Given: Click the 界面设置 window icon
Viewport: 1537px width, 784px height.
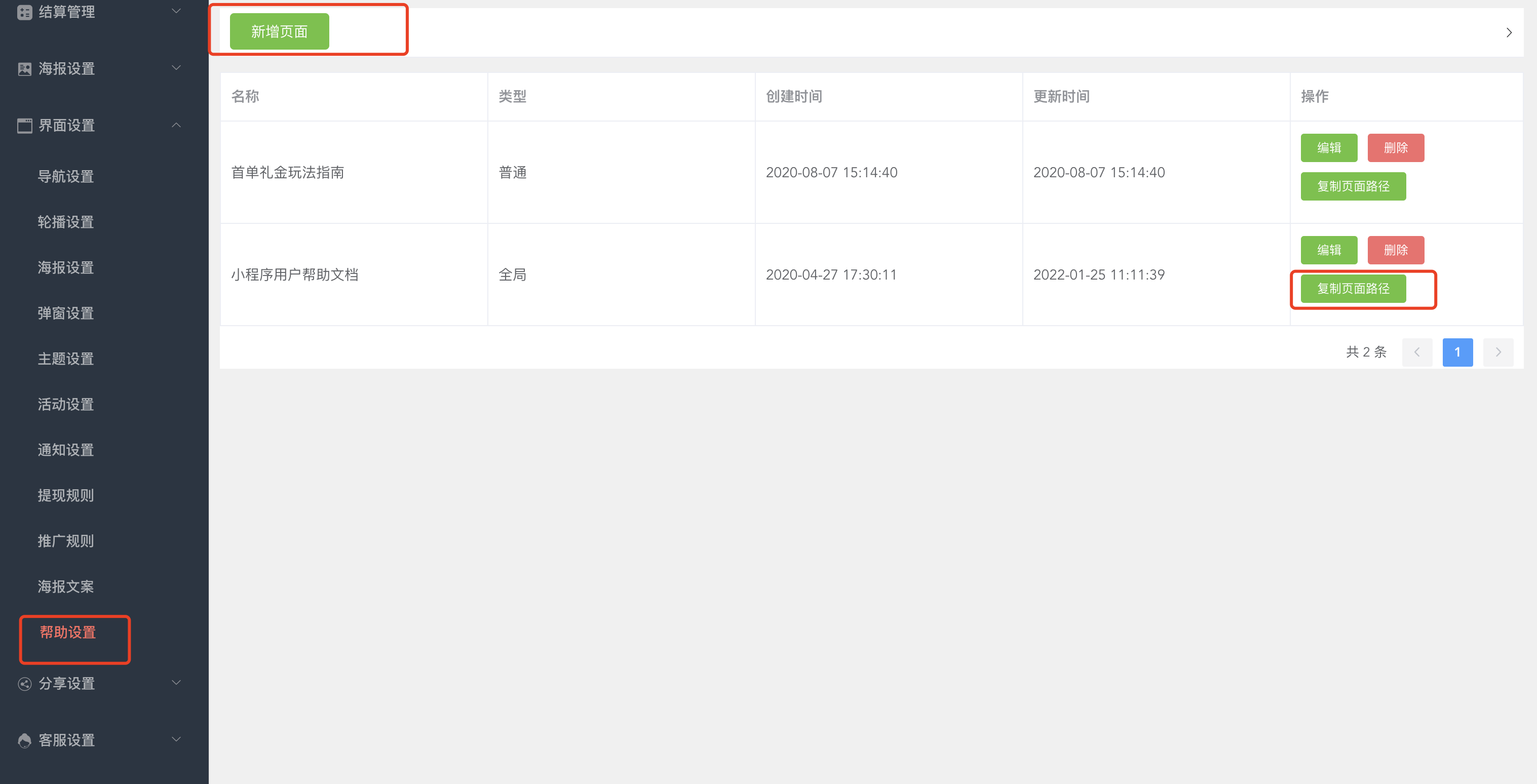Looking at the screenshot, I should 24,126.
